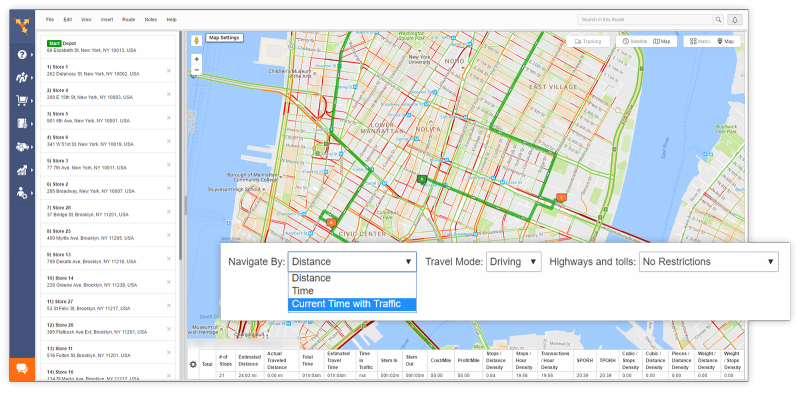This screenshot has width=800, height=394.
Task: Click the Search in this Route field
Action: point(645,20)
